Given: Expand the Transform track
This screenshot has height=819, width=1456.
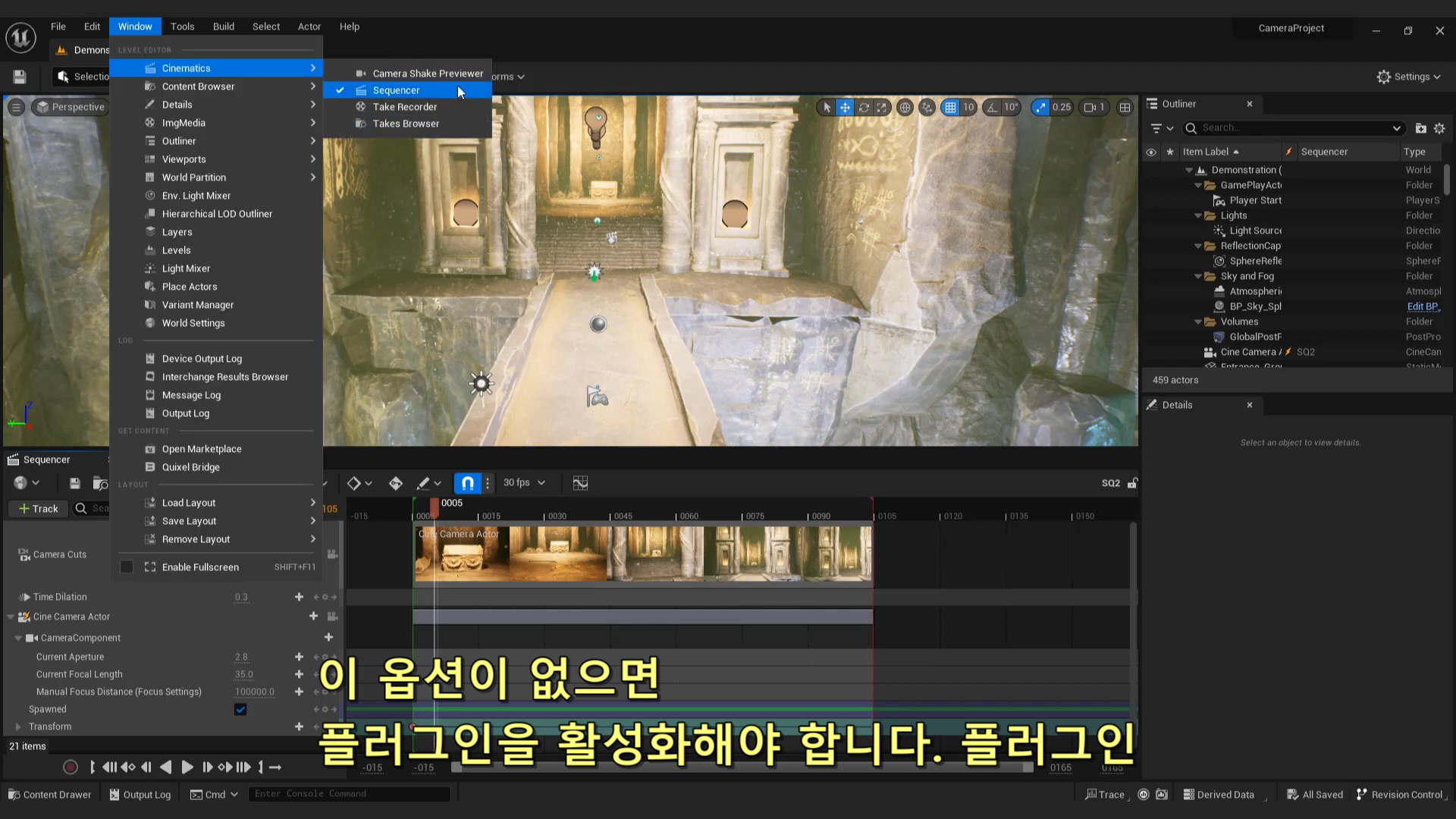Looking at the screenshot, I should click(17, 727).
